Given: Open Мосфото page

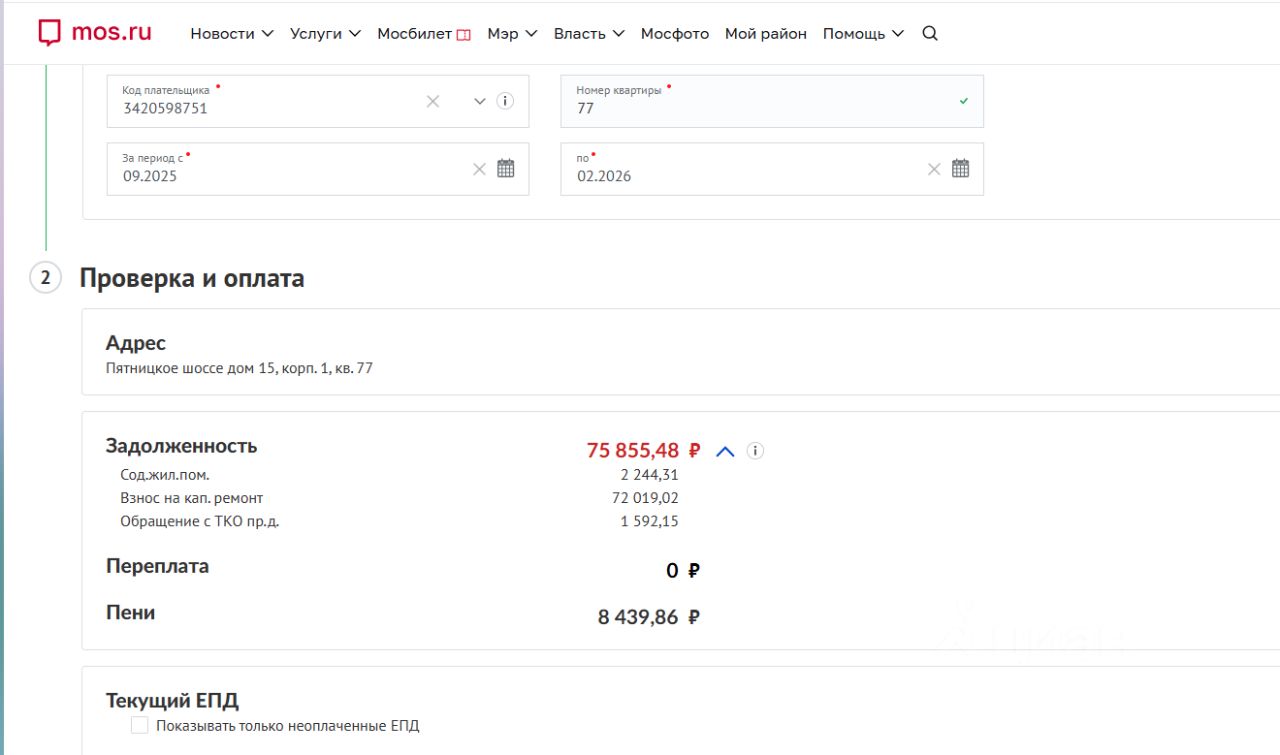Looking at the screenshot, I should pos(674,33).
